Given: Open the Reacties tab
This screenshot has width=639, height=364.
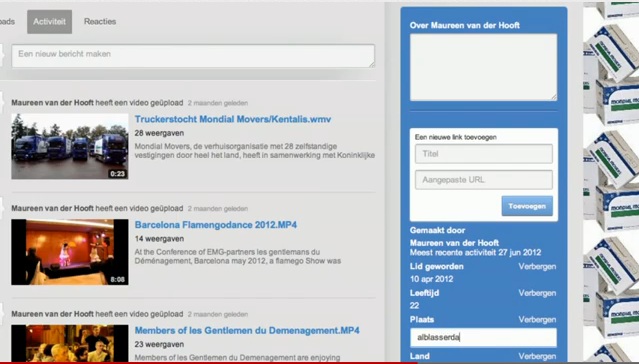Looking at the screenshot, I should 100,22.
